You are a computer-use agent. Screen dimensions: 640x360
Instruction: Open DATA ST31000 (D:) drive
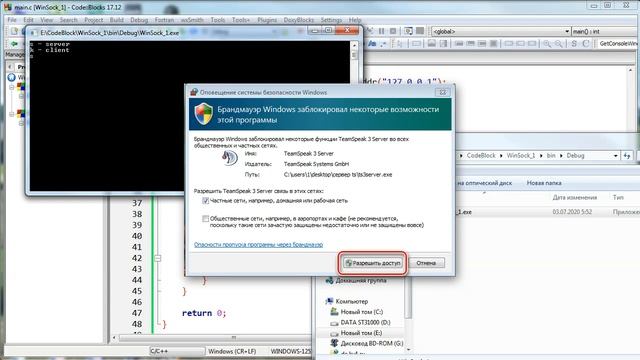point(360,322)
